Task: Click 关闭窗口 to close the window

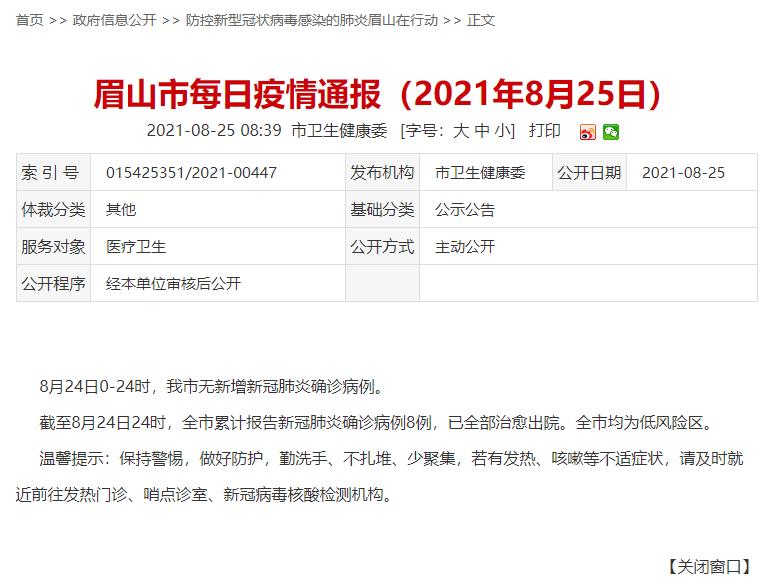Action: (x=709, y=566)
